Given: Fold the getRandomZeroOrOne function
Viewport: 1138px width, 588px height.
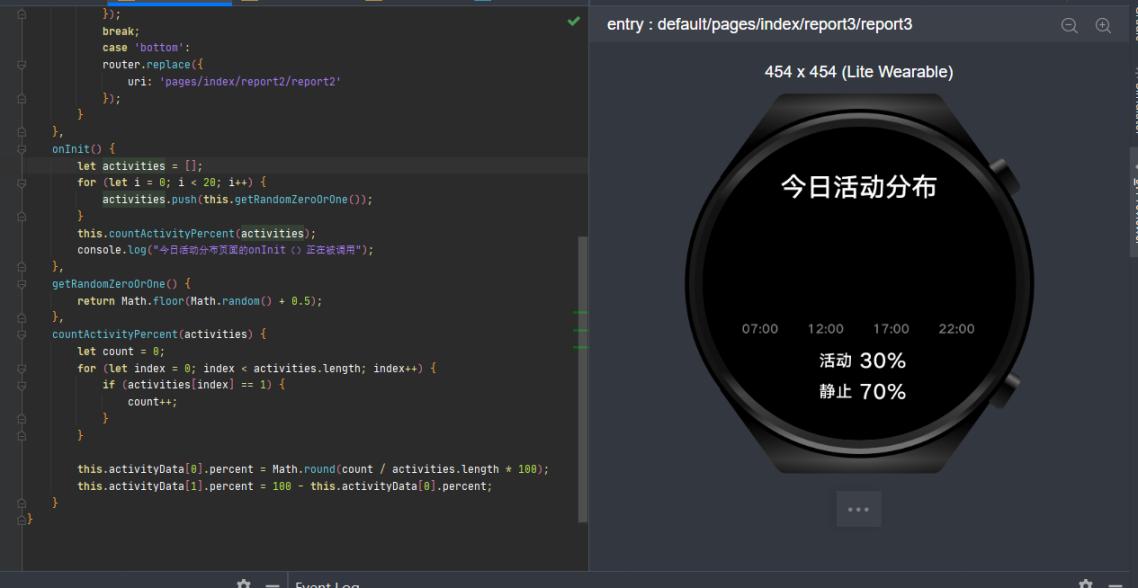Looking at the screenshot, I should pyautogui.click(x=22, y=284).
